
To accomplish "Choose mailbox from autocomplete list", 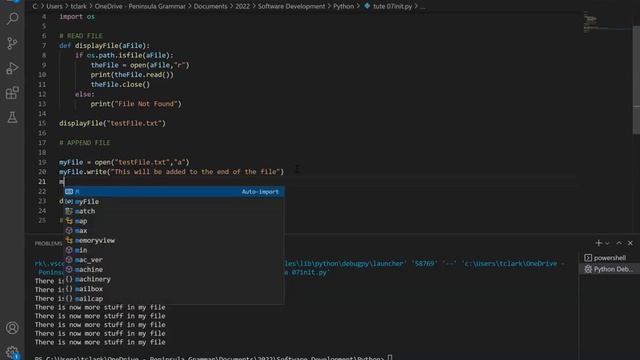I will (x=174, y=289).
